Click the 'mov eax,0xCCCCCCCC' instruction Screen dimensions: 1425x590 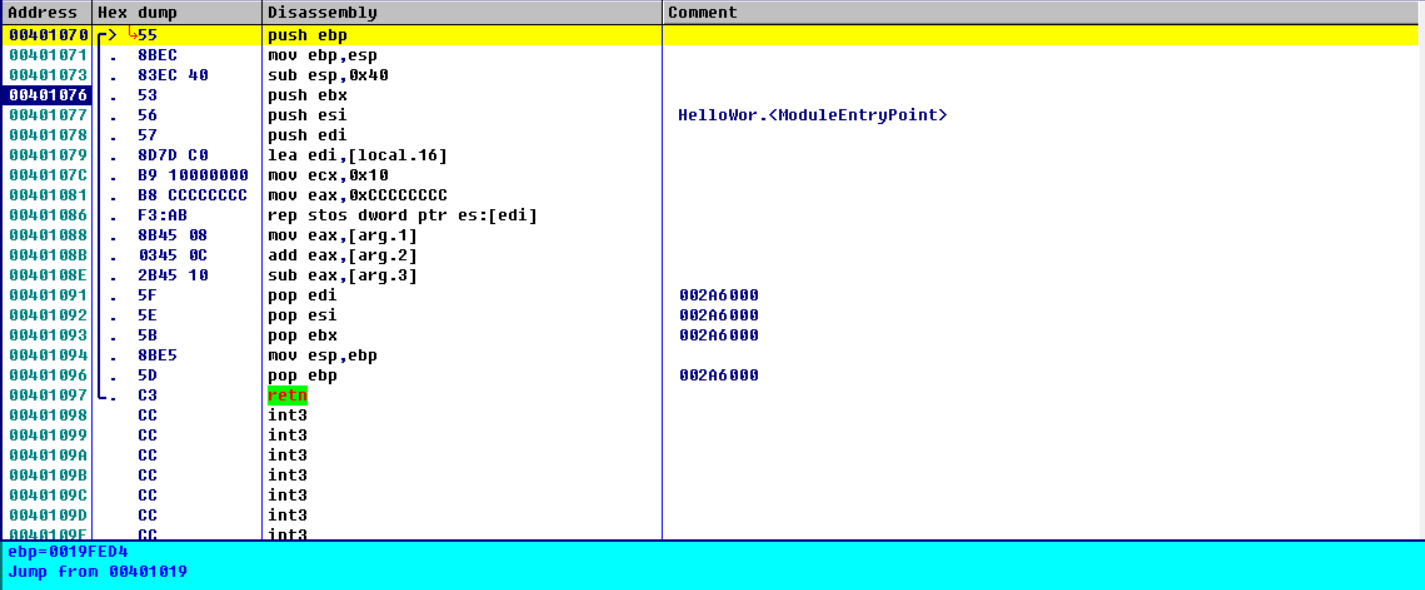[x=357, y=195]
